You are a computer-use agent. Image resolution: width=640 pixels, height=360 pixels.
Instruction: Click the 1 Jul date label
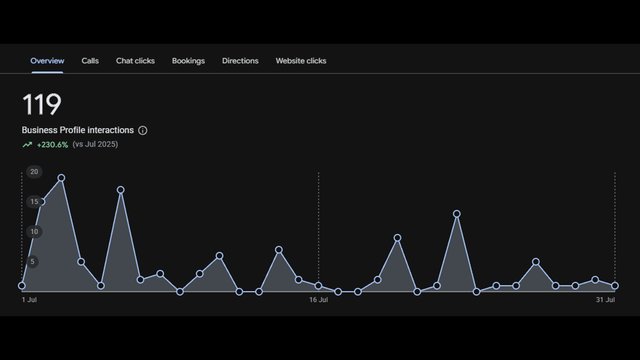tap(29, 300)
